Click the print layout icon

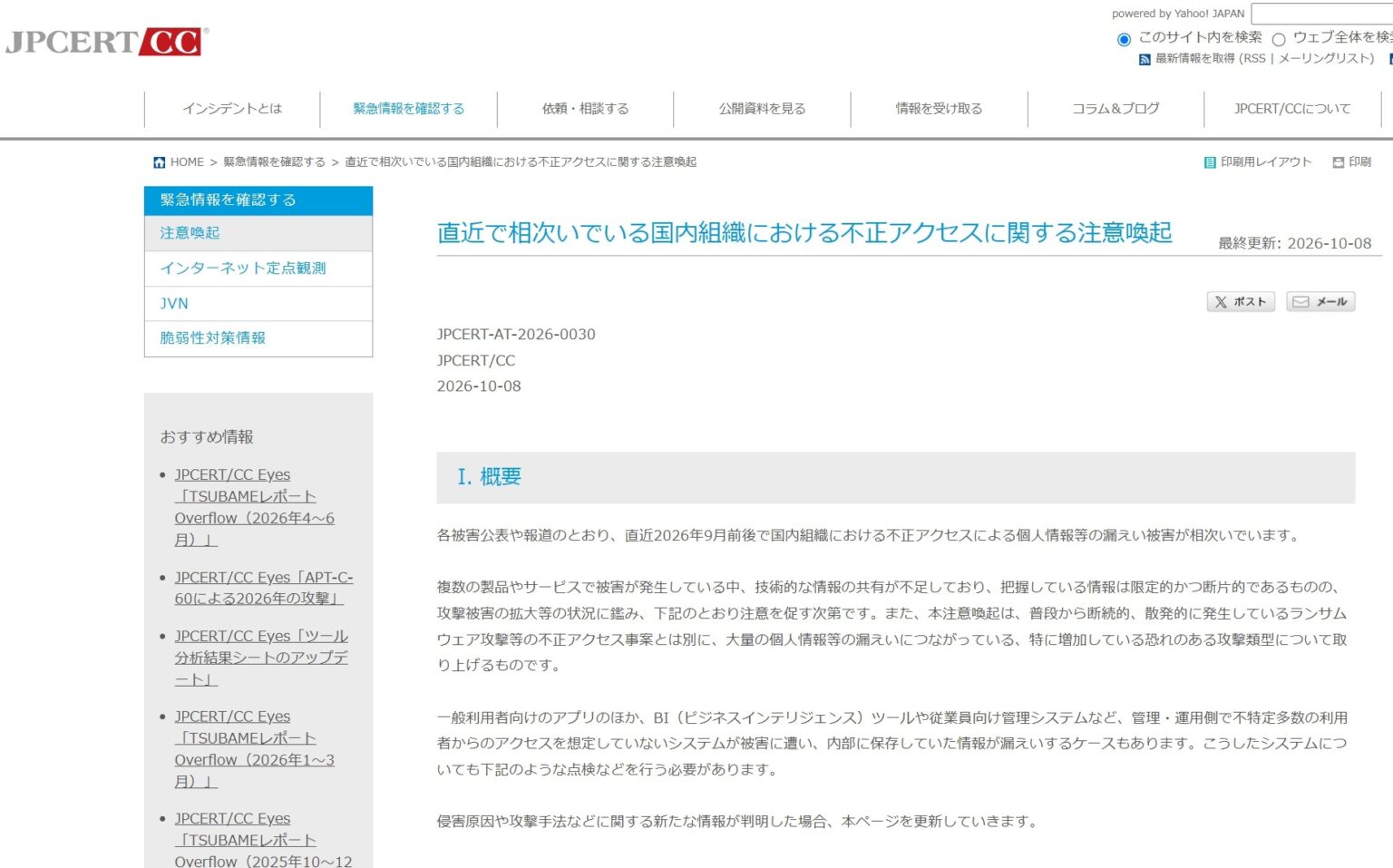coord(1210,162)
